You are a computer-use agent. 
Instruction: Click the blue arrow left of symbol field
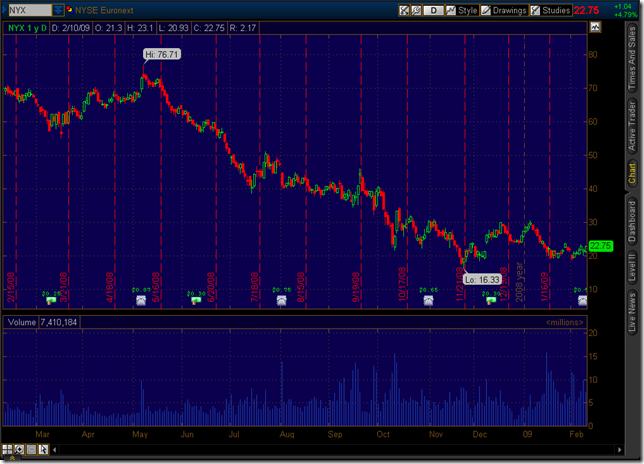click(x=5, y=10)
